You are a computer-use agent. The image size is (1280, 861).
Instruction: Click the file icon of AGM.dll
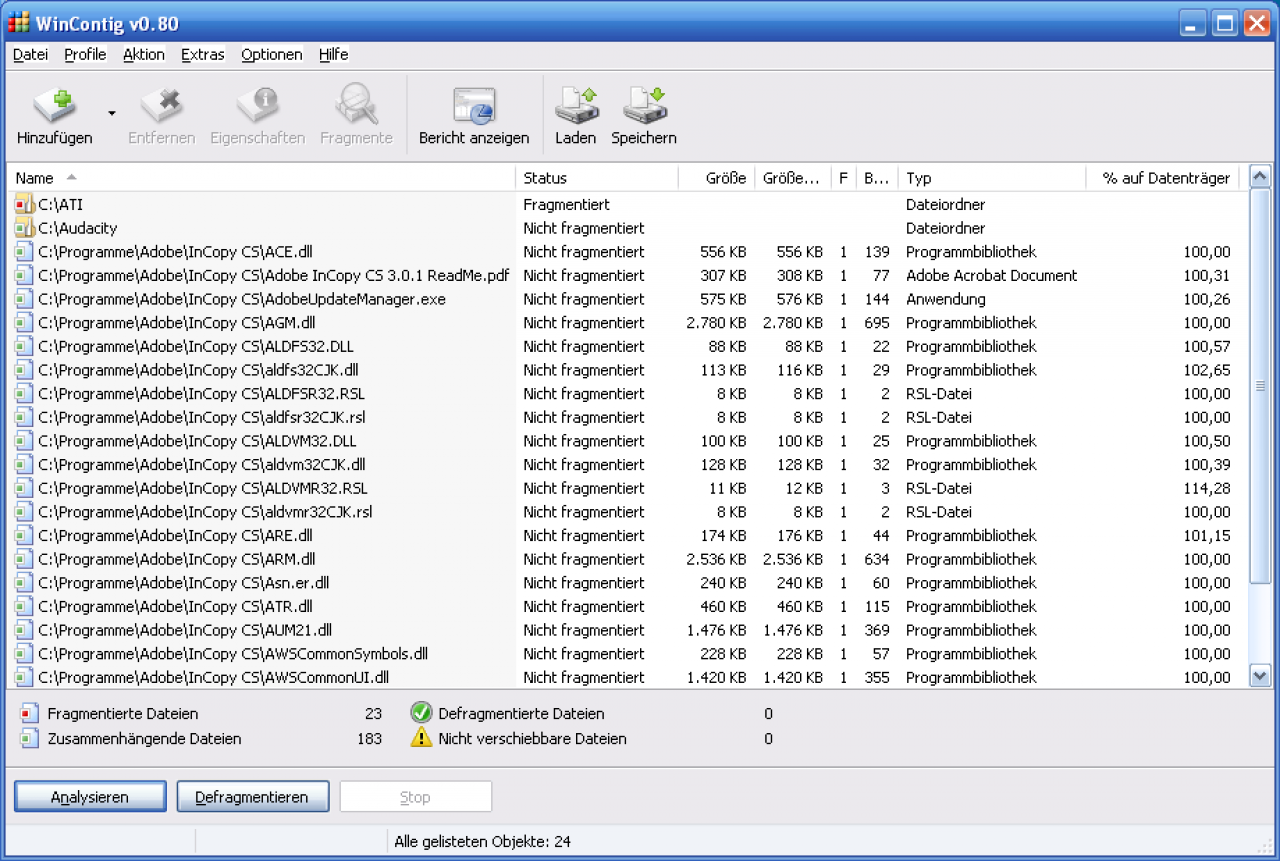click(25, 323)
